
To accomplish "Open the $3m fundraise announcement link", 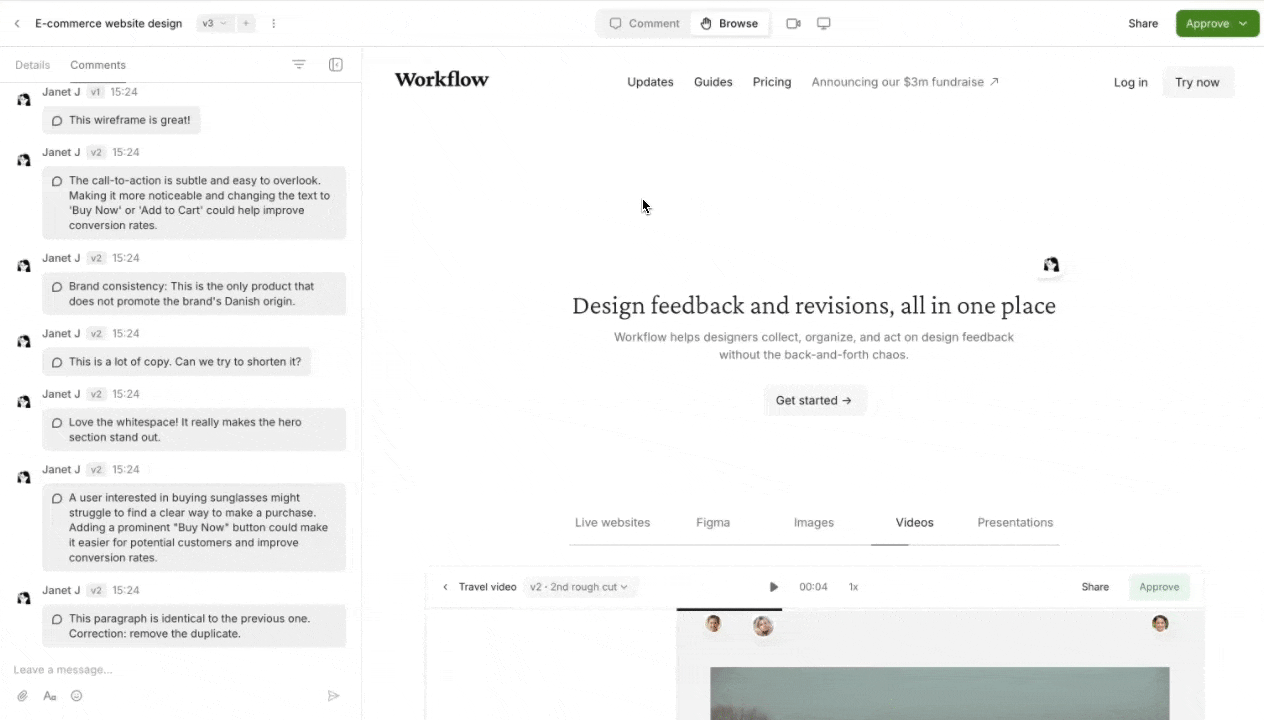I will pyautogui.click(x=905, y=82).
